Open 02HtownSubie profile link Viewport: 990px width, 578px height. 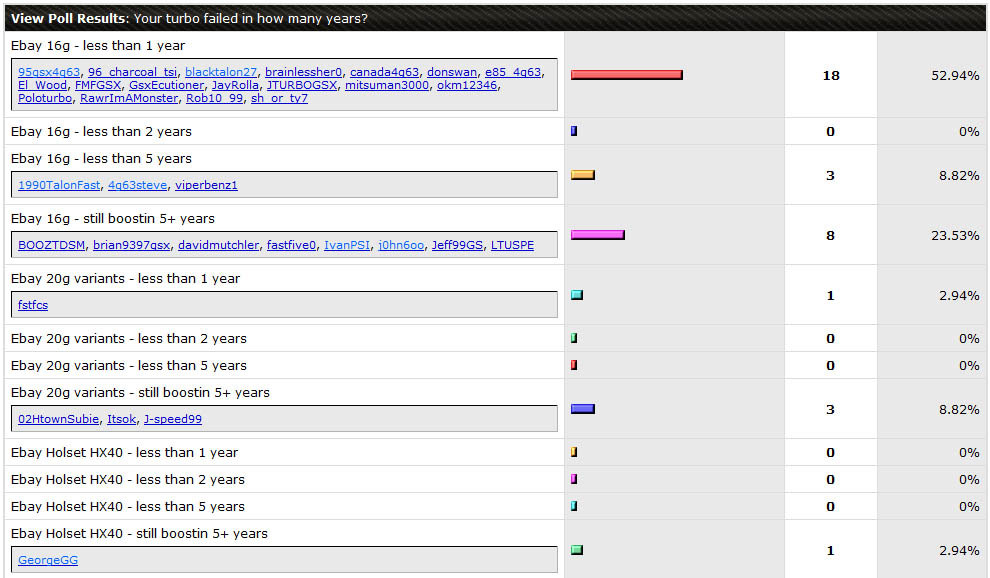point(59,419)
